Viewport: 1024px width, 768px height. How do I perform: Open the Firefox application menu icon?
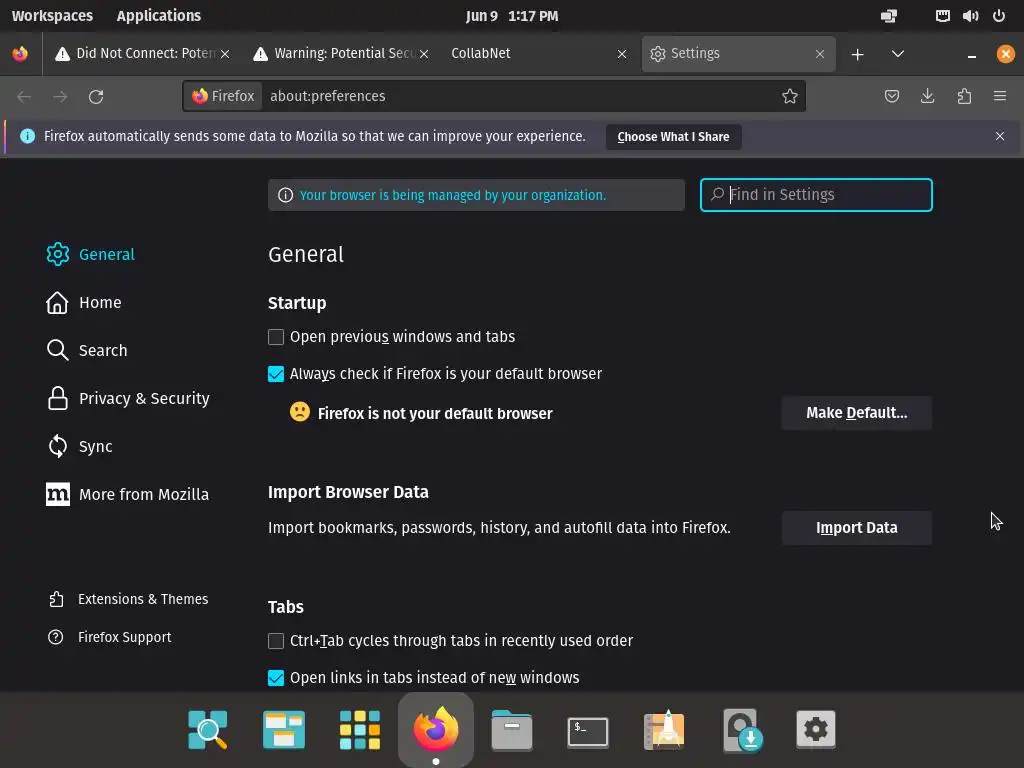1000,96
